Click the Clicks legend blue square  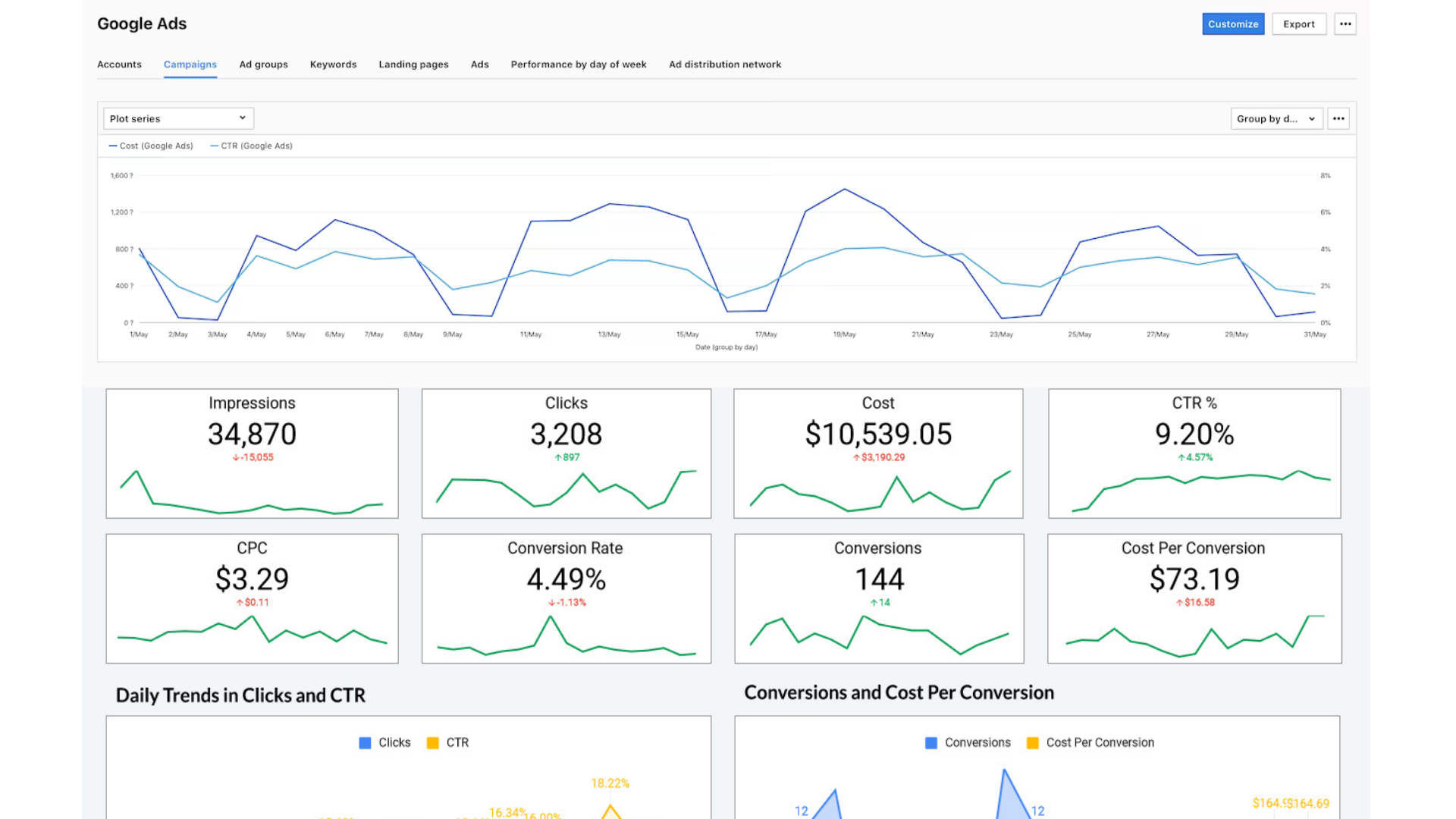coord(365,743)
